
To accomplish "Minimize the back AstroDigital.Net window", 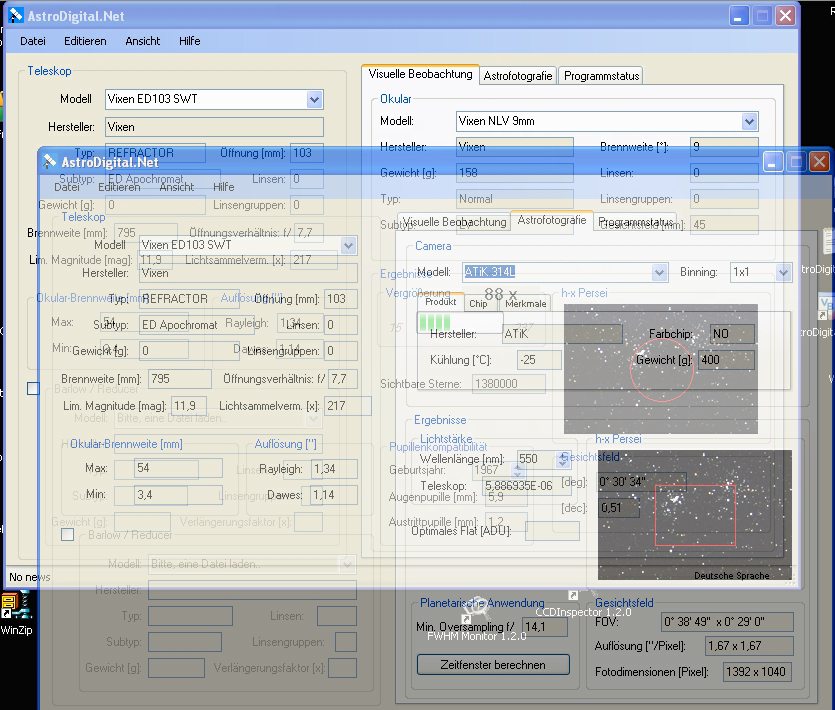I will coord(738,16).
